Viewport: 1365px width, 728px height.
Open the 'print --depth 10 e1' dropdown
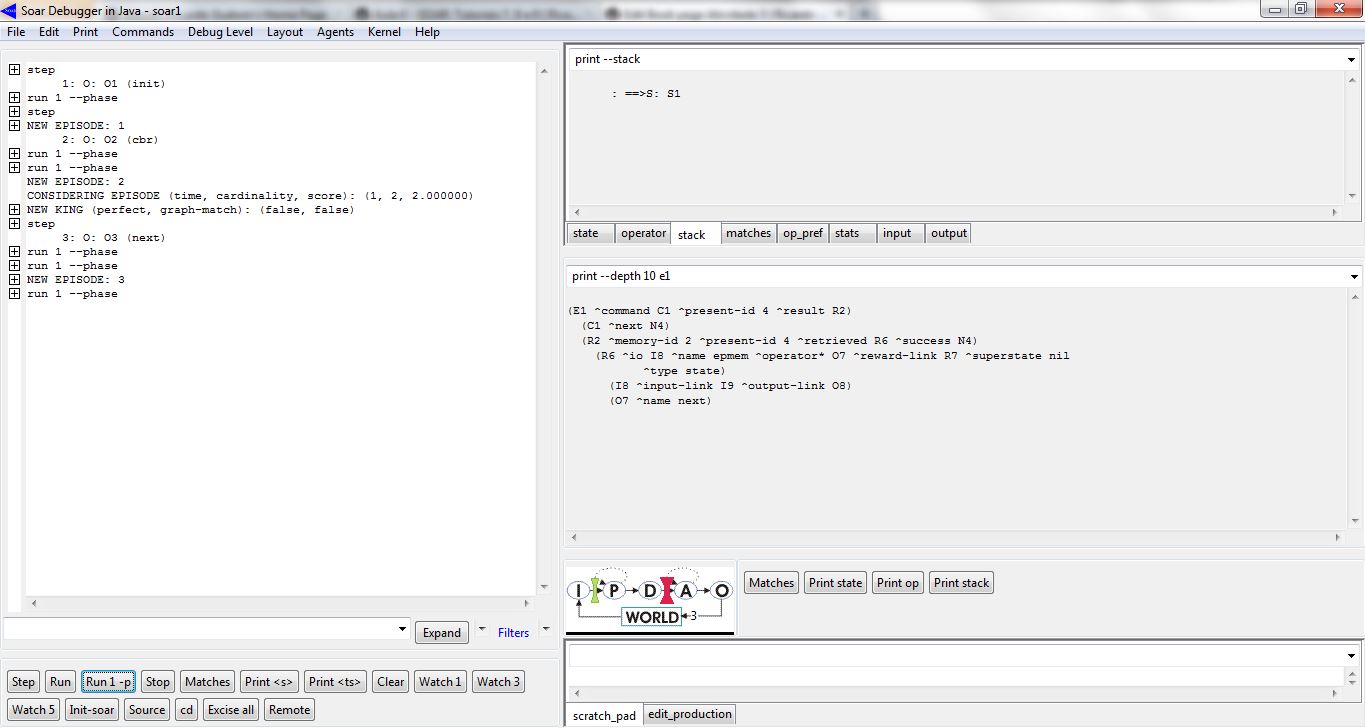coord(1352,277)
